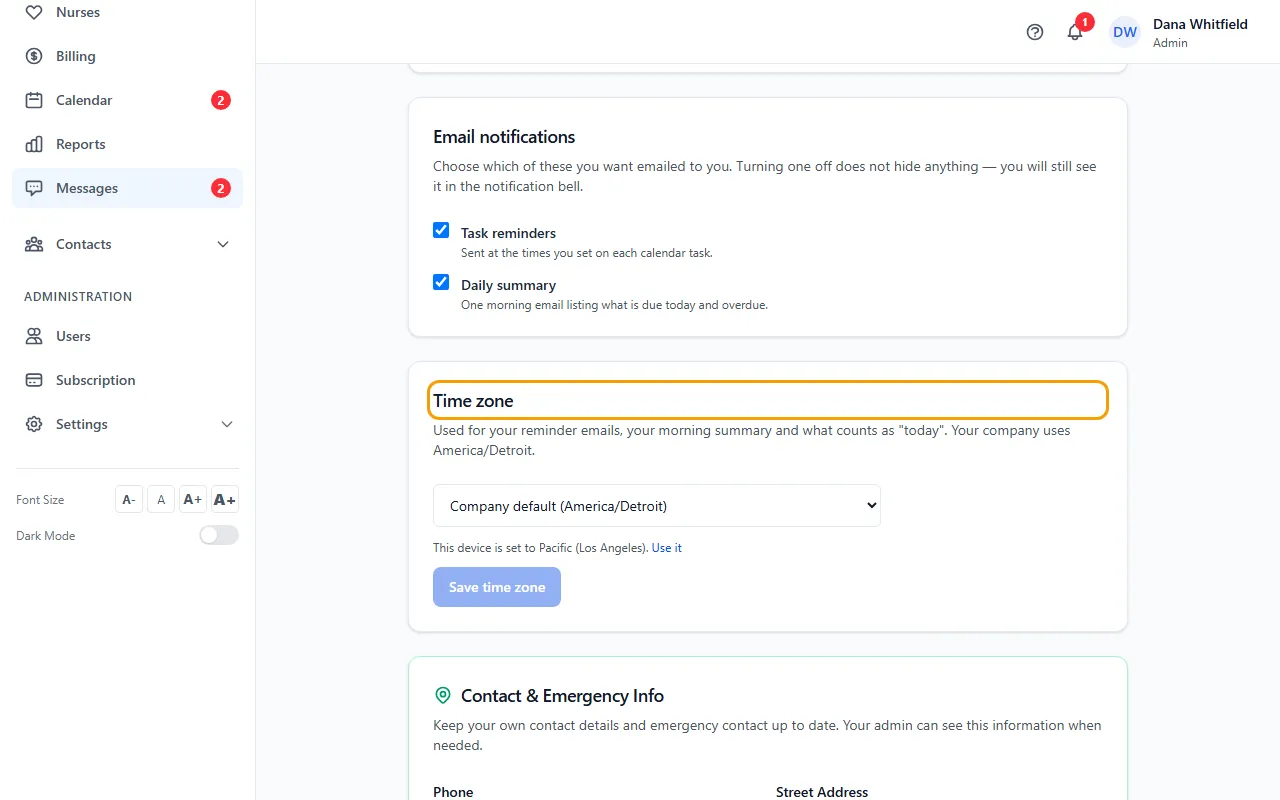The height and width of the screenshot is (800, 1280).
Task: Click the Phone field label
Action: coord(453,792)
